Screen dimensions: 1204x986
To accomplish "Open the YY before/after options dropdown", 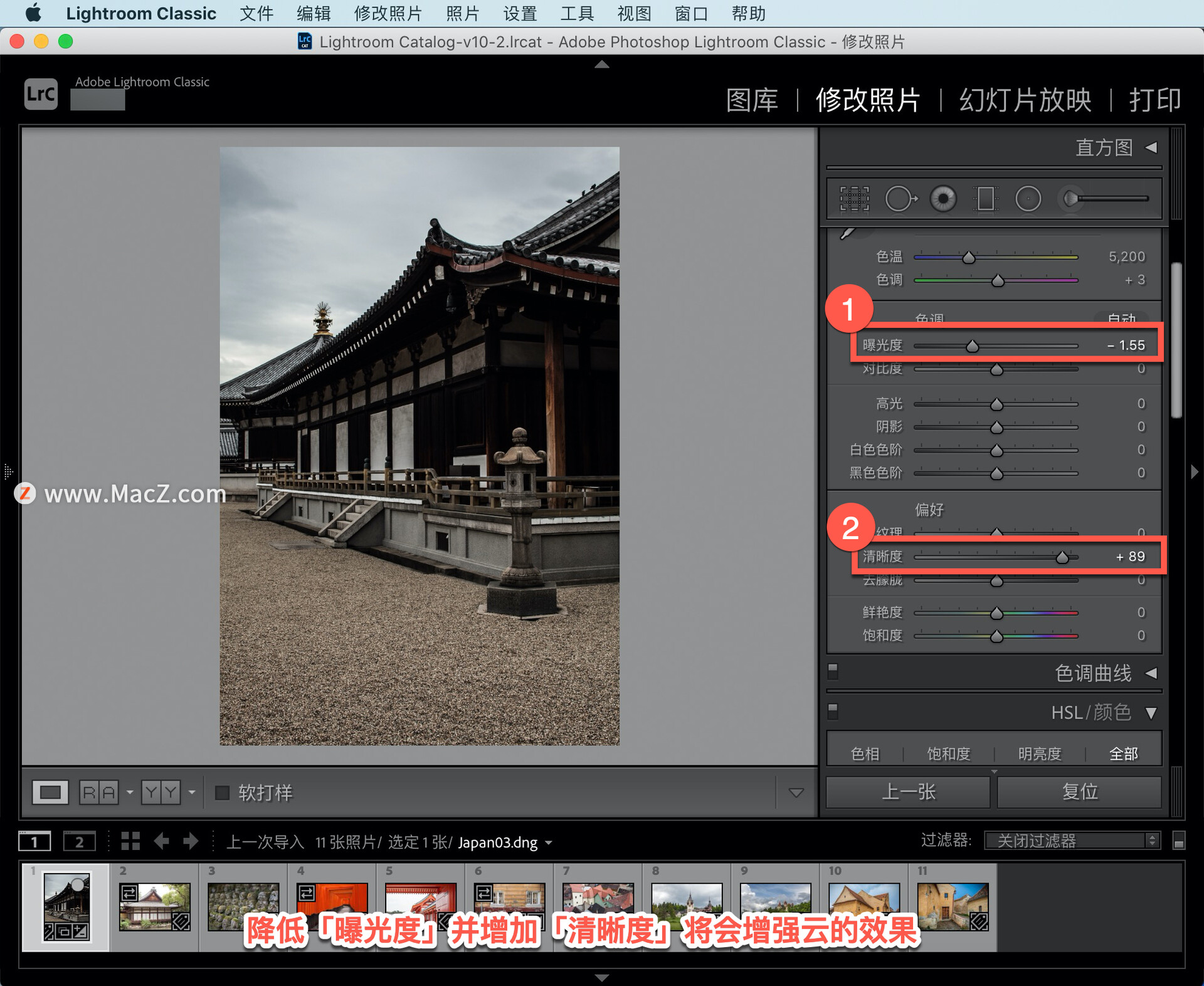I will click(191, 792).
